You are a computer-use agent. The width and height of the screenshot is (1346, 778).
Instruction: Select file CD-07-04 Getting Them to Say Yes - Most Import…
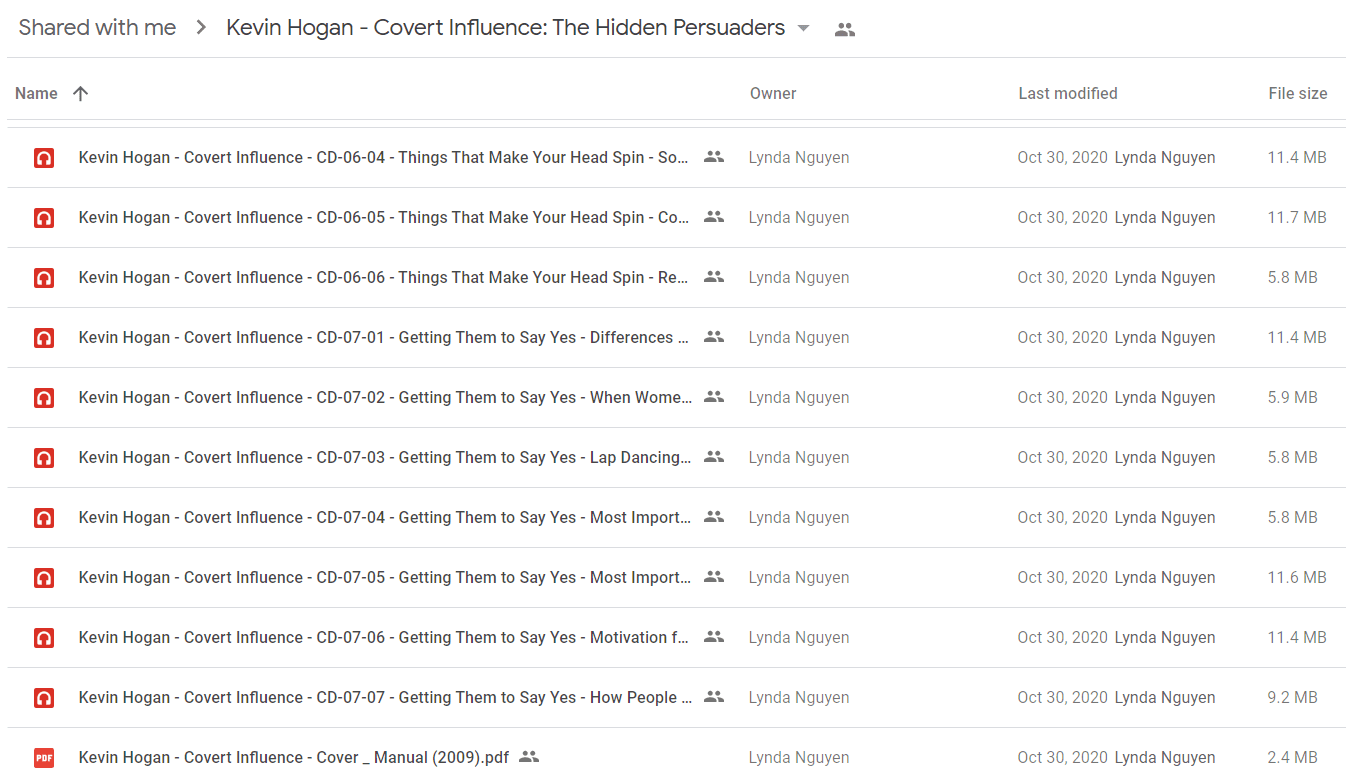pos(385,517)
